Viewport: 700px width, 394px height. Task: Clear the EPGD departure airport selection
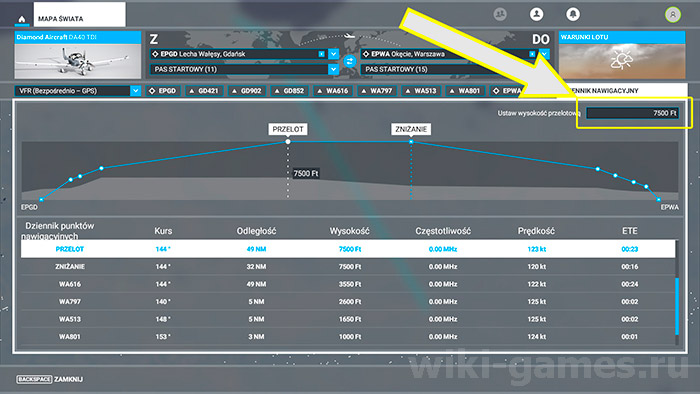[x=321, y=54]
